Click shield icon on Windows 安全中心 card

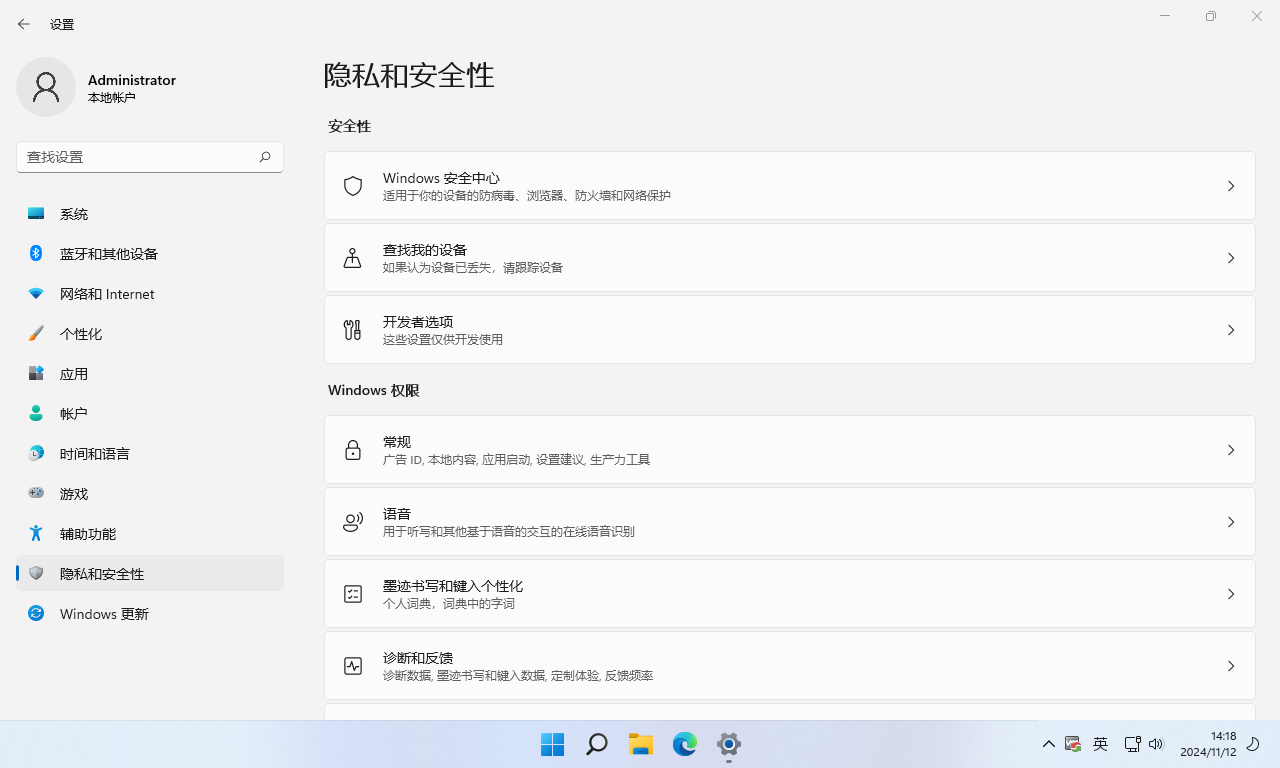pos(353,186)
